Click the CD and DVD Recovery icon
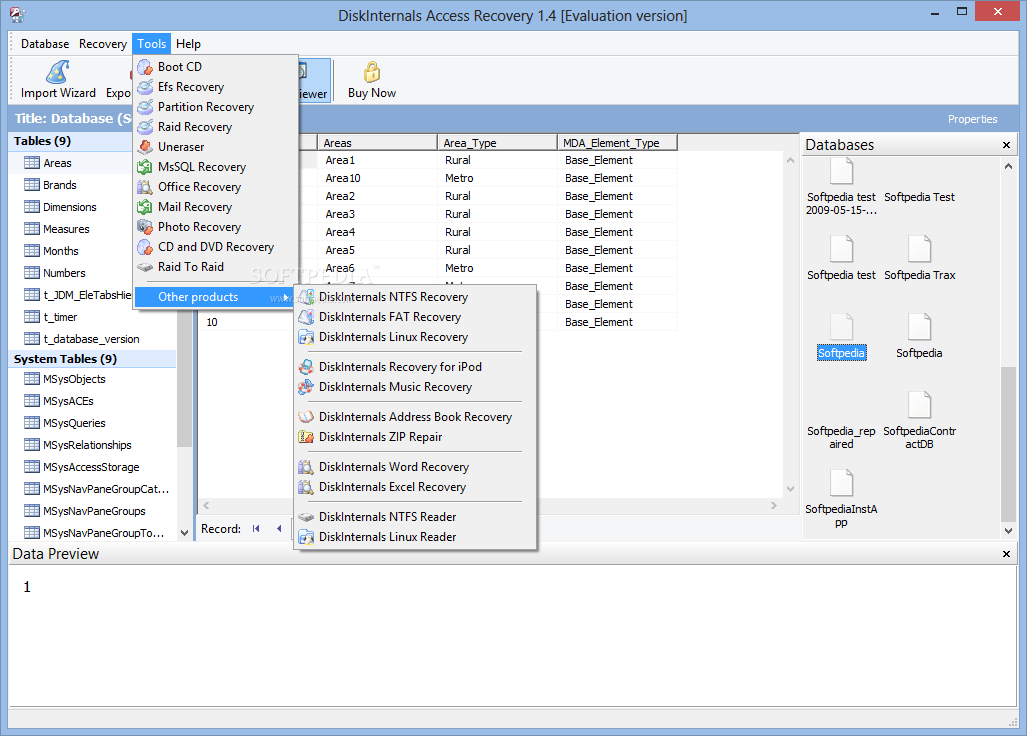Image resolution: width=1027 pixels, height=736 pixels. [145, 247]
